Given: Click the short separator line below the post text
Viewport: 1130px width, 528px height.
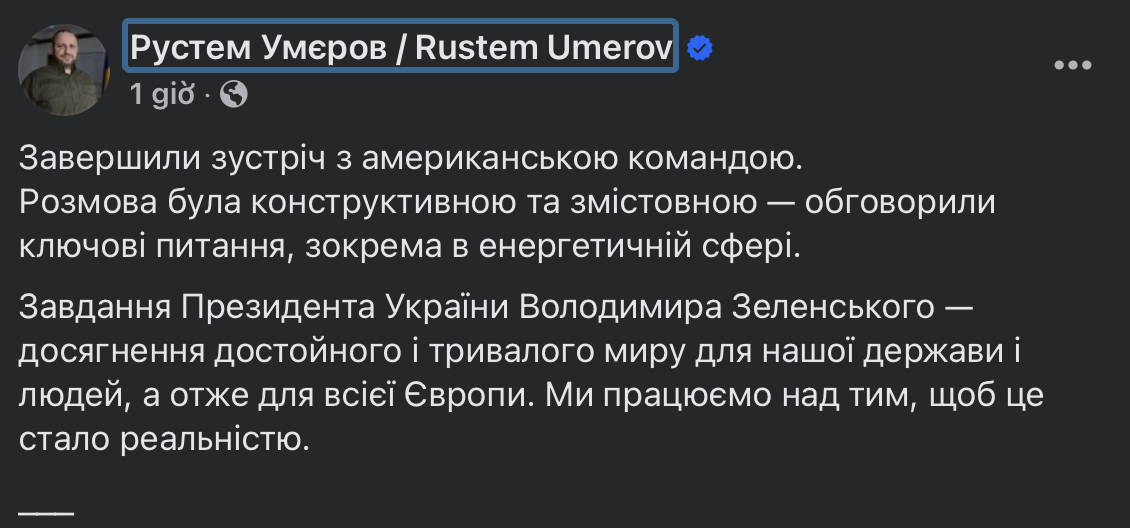Looking at the screenshot, I should [46, 511].
